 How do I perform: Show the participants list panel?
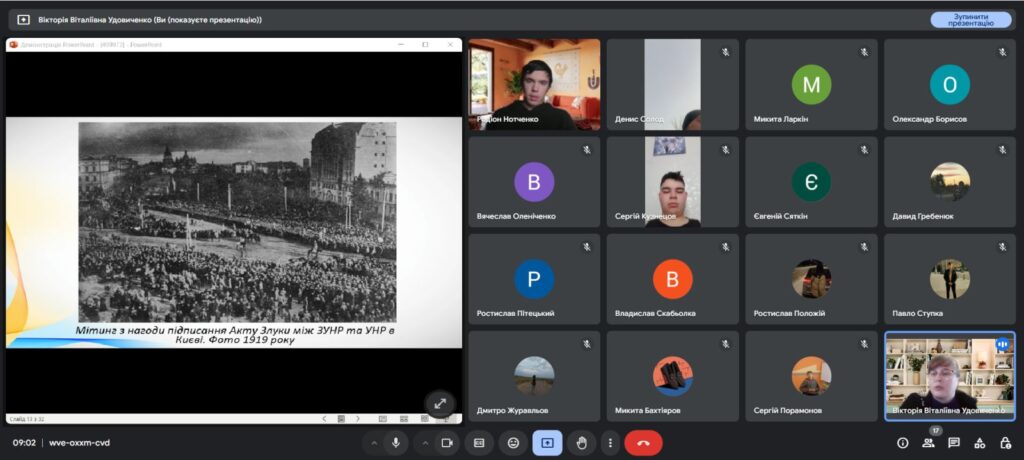tap(928, 442)
